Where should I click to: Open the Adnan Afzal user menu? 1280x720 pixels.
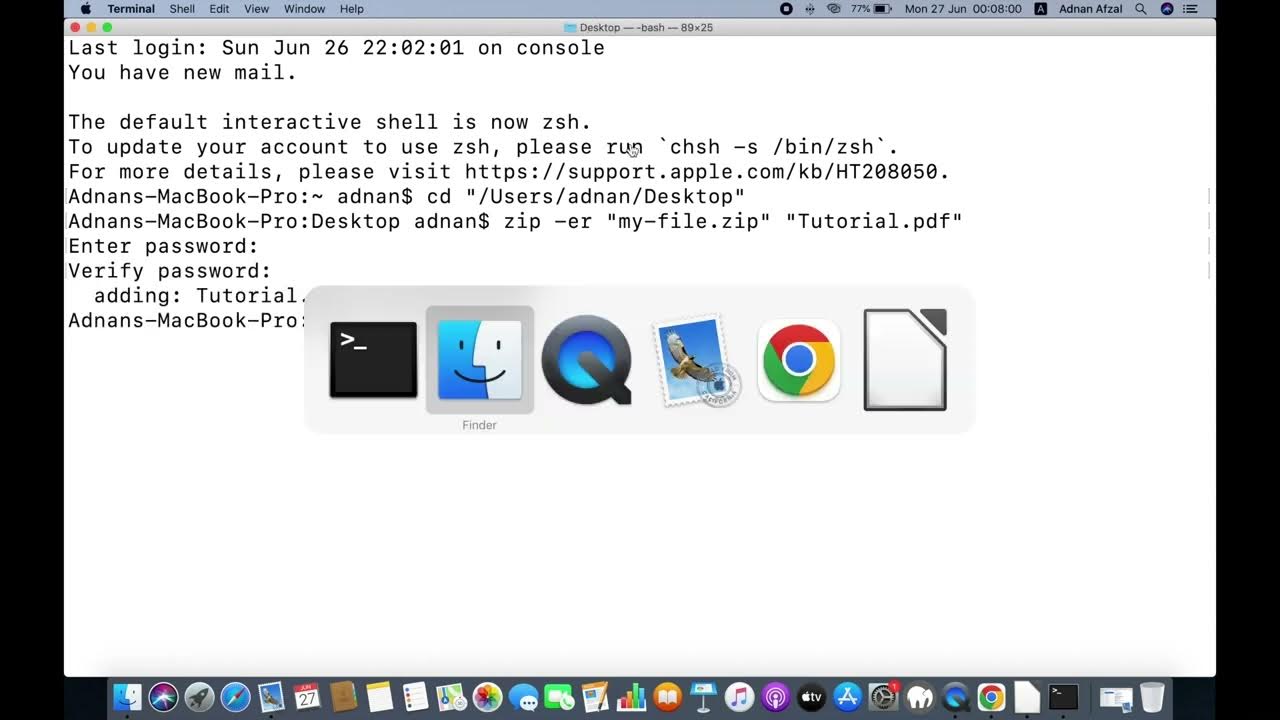click(x=1091, y=9)
